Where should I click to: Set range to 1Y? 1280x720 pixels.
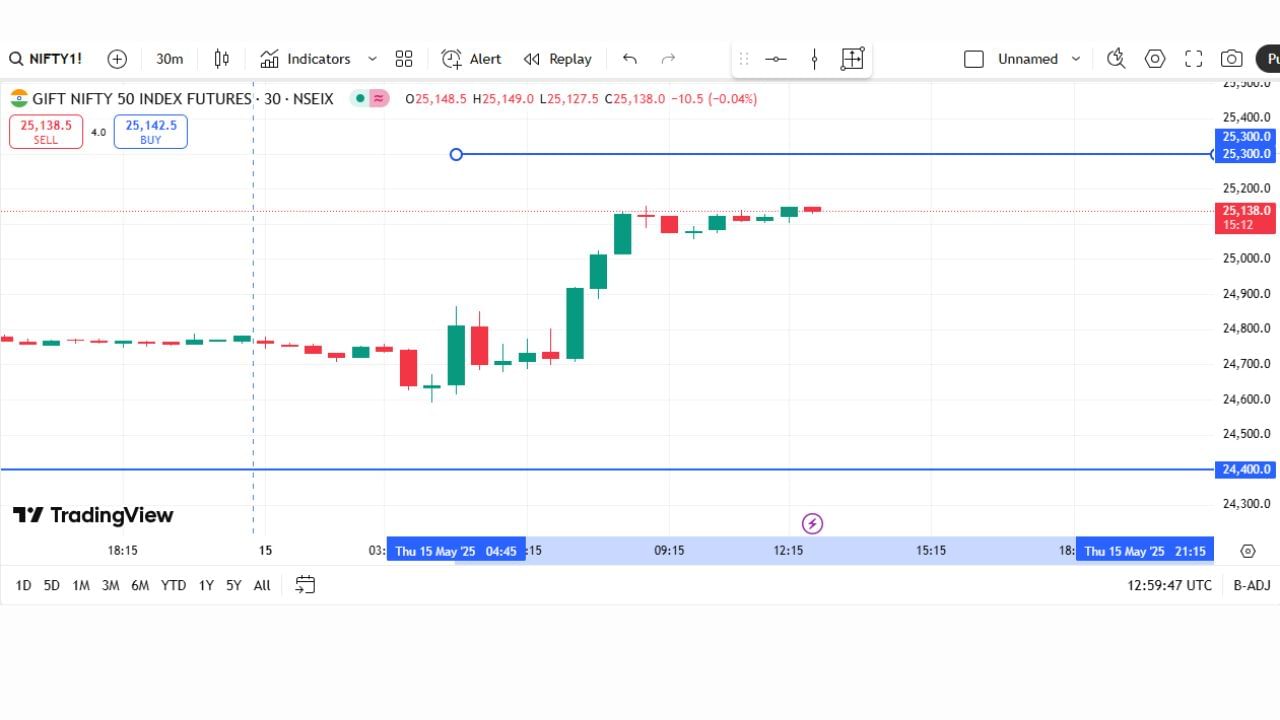point(206,585)
